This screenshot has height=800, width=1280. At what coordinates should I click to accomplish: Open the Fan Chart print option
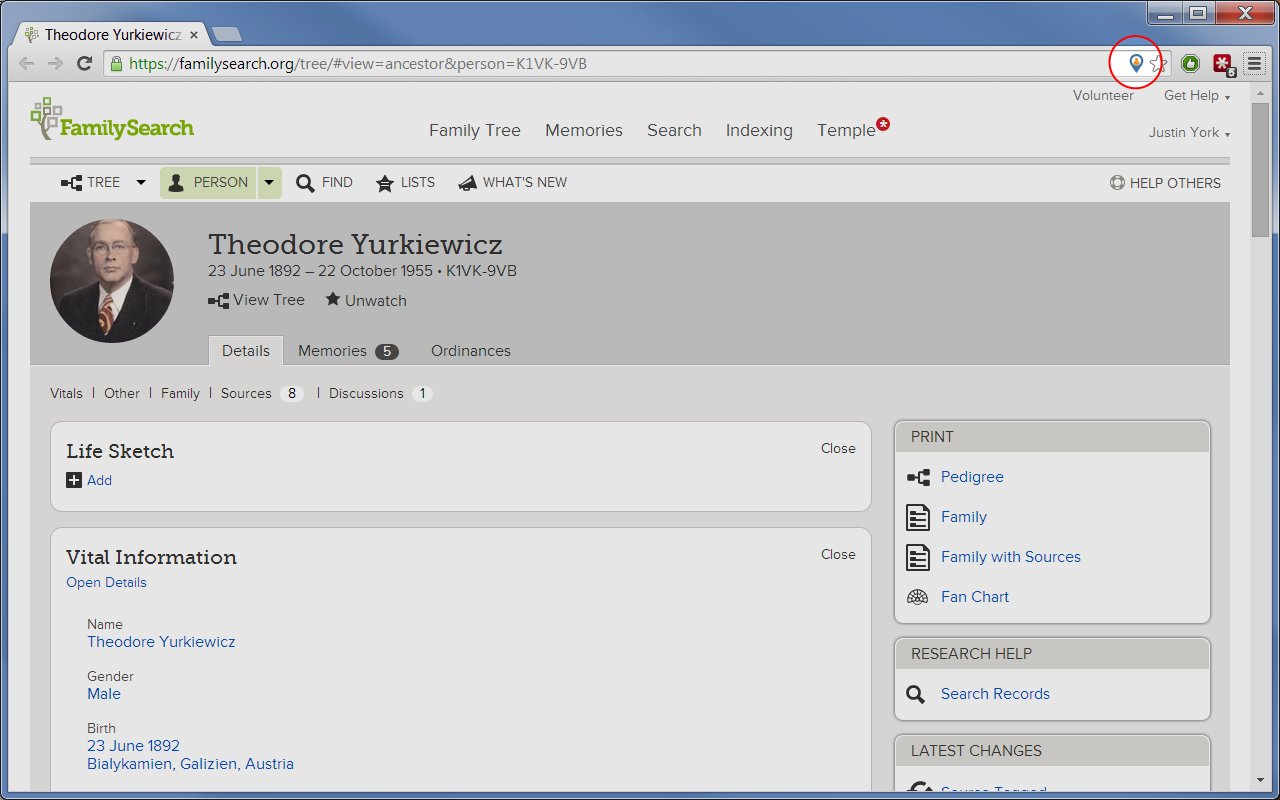click(x=975, y=597)
